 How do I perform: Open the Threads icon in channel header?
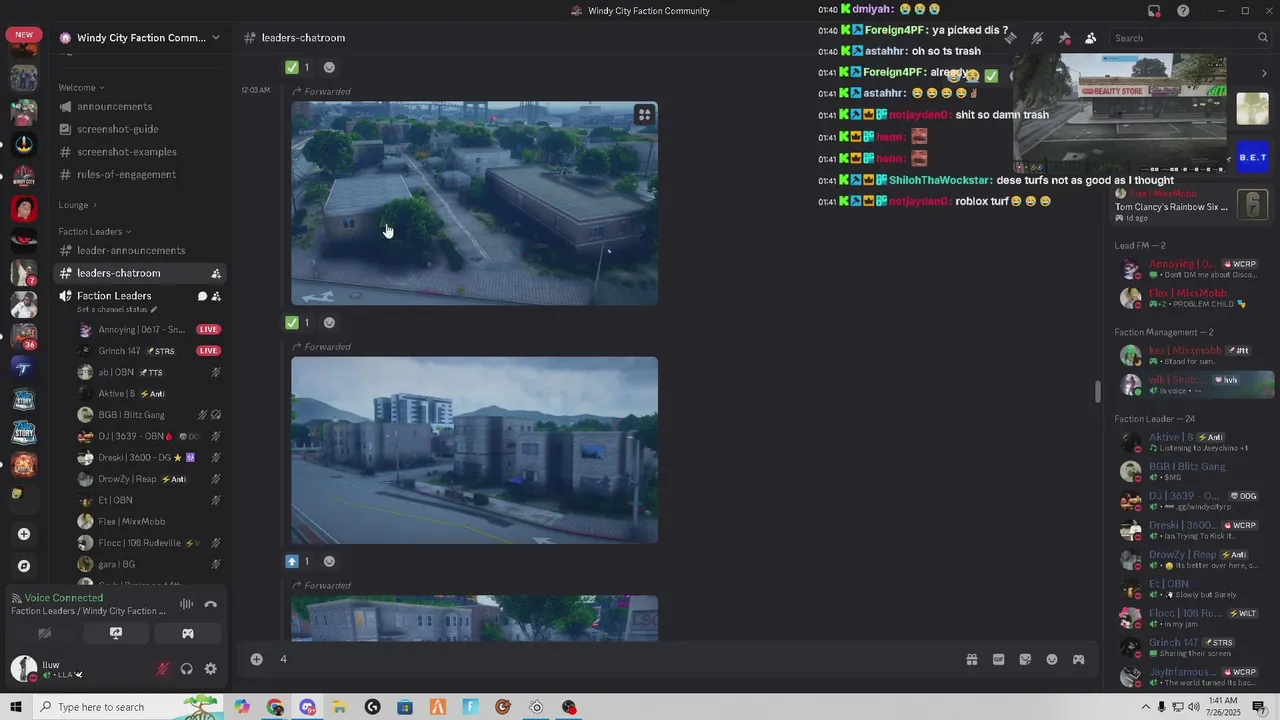(1011, 38)
